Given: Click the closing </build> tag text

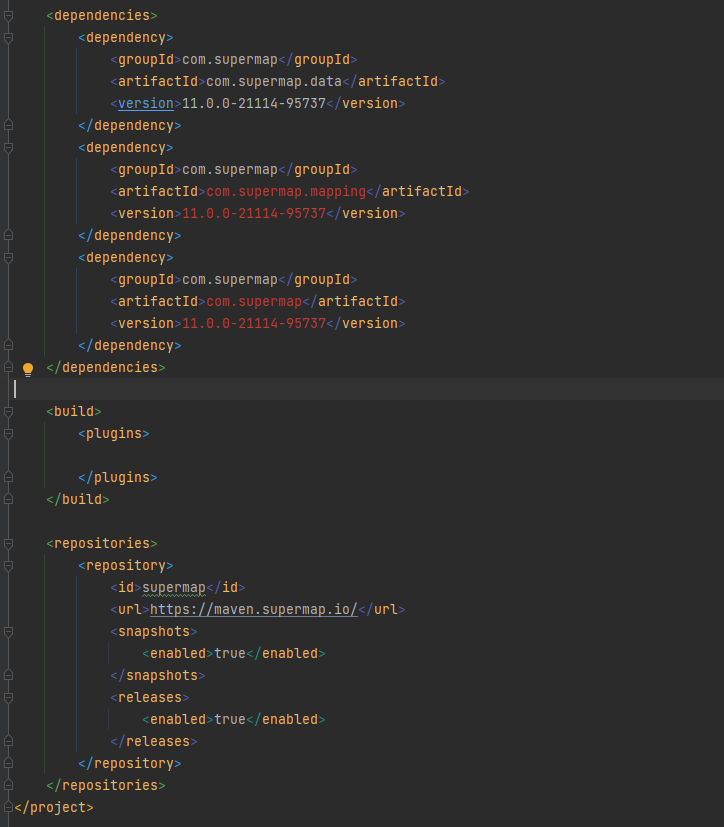Looking at the screenshot, I should tap(78, 499).
